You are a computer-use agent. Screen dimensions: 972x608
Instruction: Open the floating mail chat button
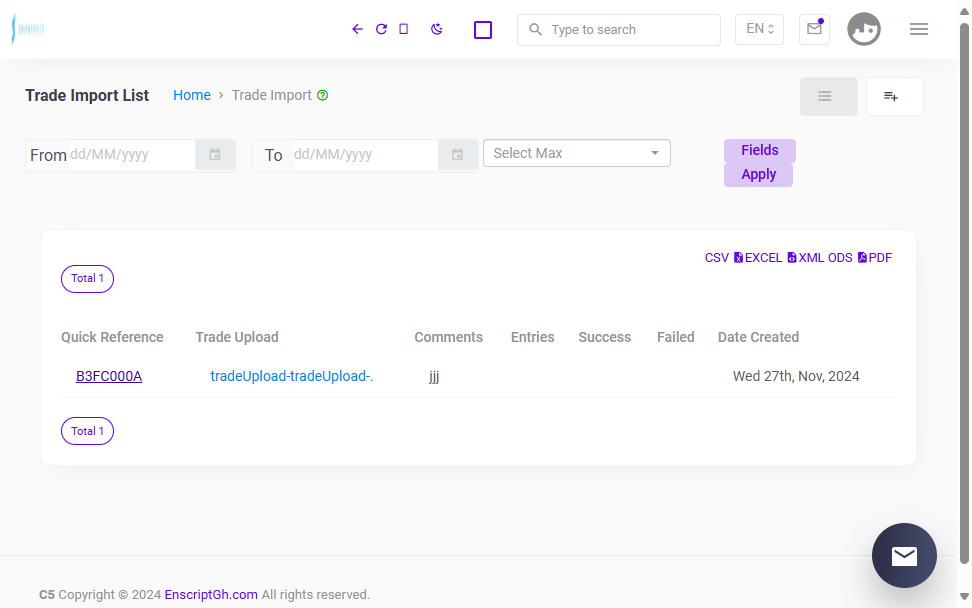click(x=904, y=555)
